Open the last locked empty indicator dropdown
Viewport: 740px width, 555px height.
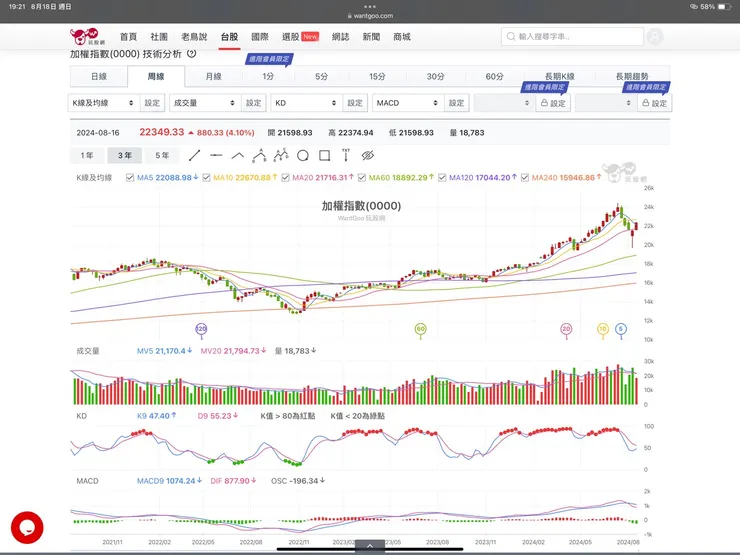(x=606, y=103)
